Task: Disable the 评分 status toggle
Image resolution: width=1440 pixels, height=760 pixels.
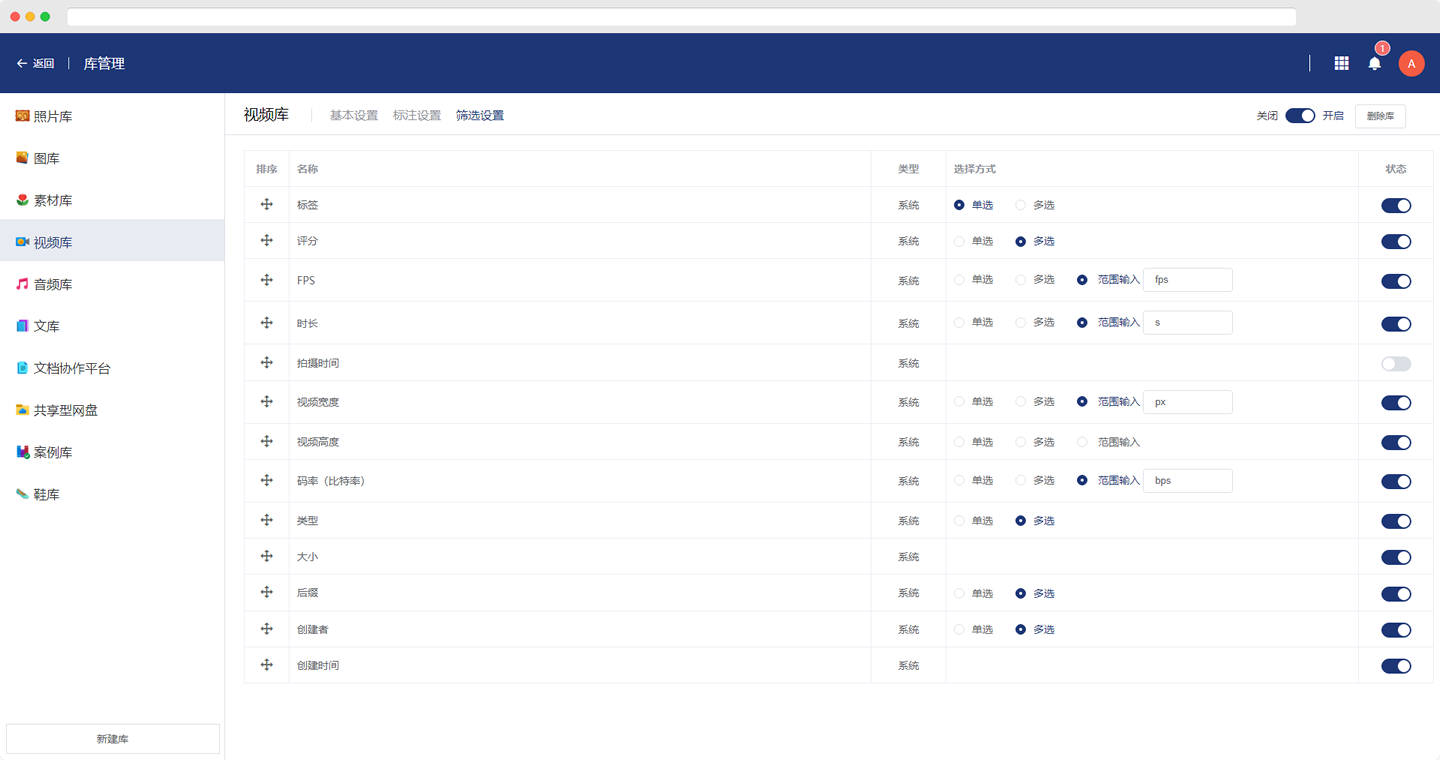Action: [1395, 241]
